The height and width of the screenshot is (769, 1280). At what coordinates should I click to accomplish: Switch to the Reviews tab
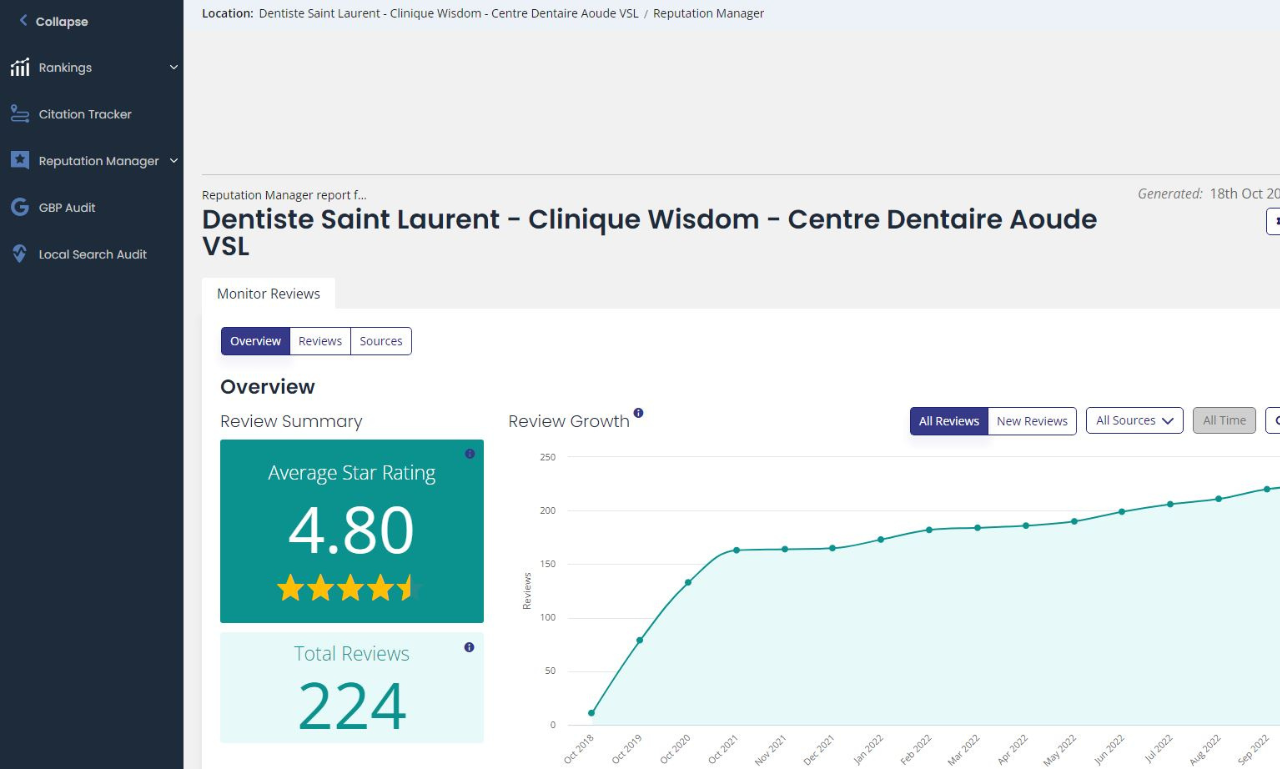(x=320, y=341)
